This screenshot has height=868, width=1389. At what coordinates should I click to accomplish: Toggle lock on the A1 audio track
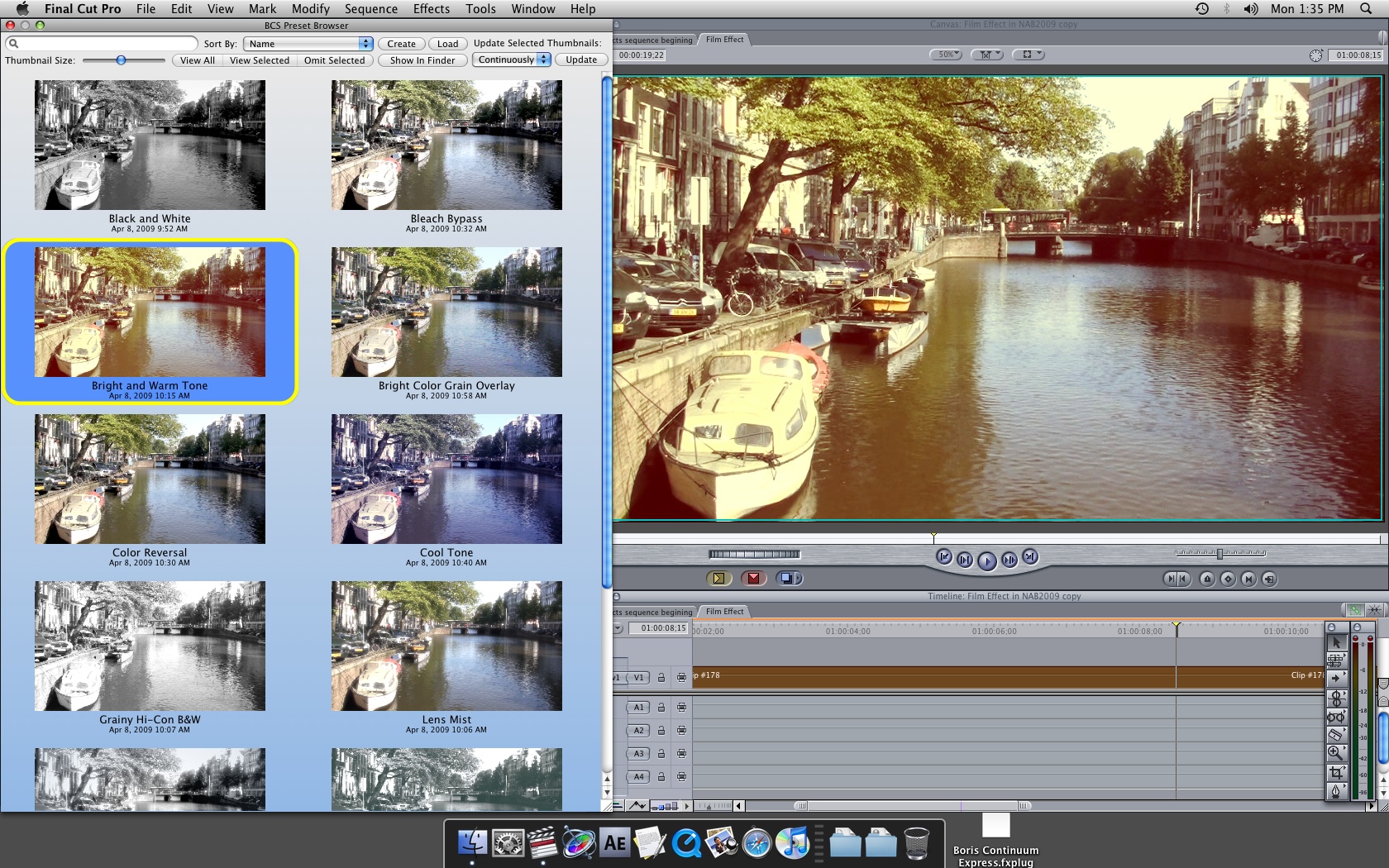[661, 708]
